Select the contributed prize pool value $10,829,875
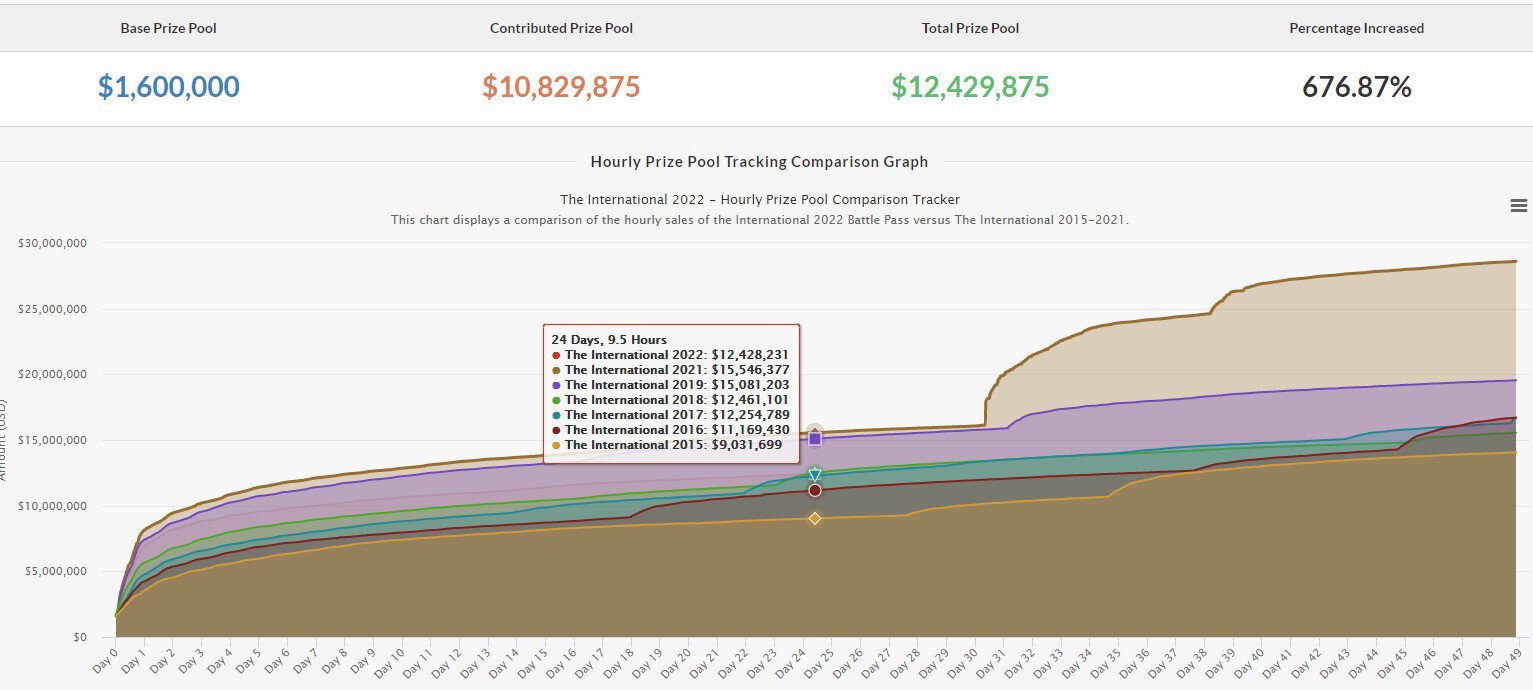 pyautogui.click(x=561, y=87)
